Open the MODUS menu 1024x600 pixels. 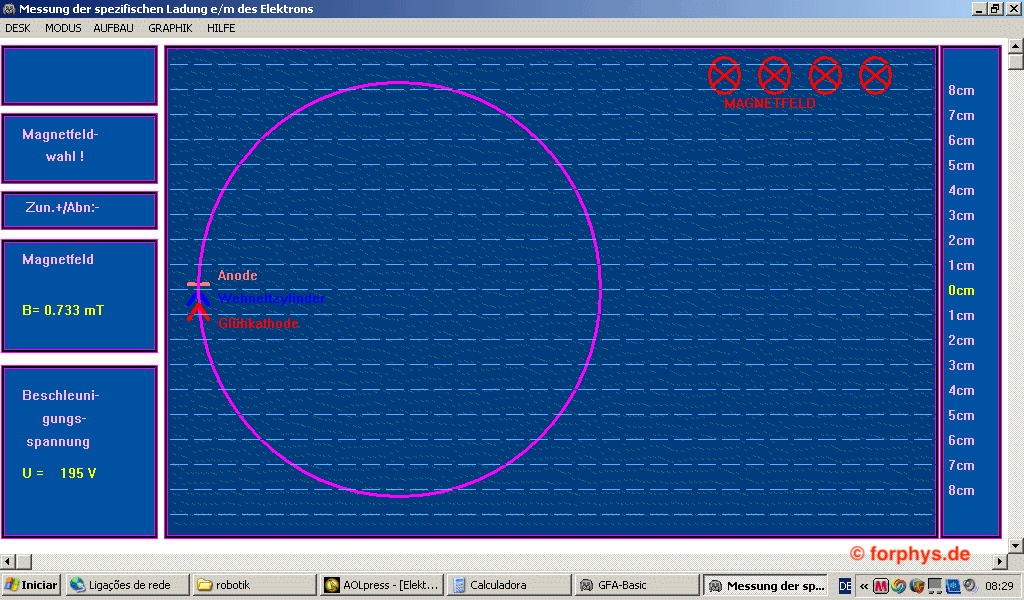pos(63,28)
